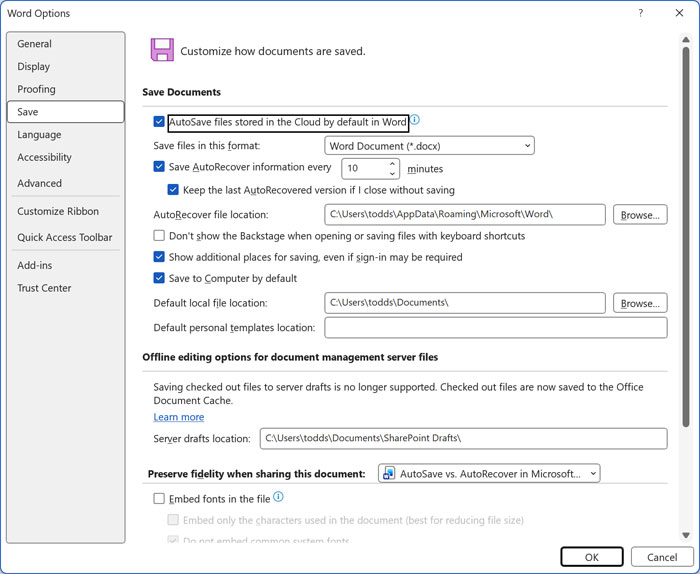The width and height of the screenshot is (700, 574).
Task: Select the Display category
Action: [66, 67]
